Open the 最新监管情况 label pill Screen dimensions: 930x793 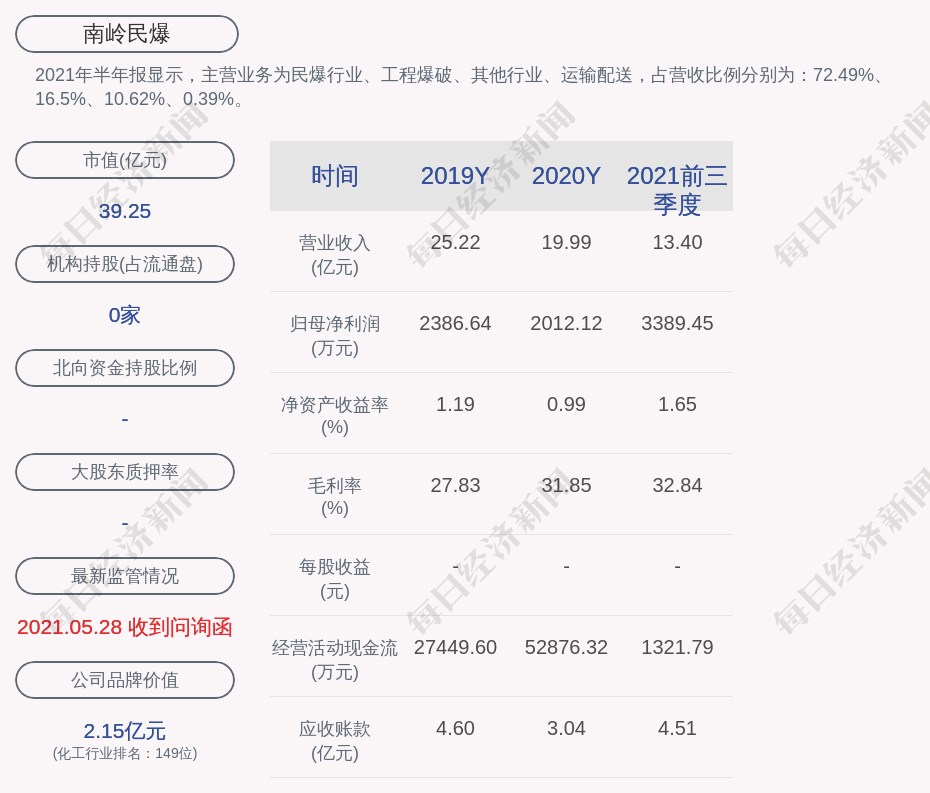click(125, 576)
